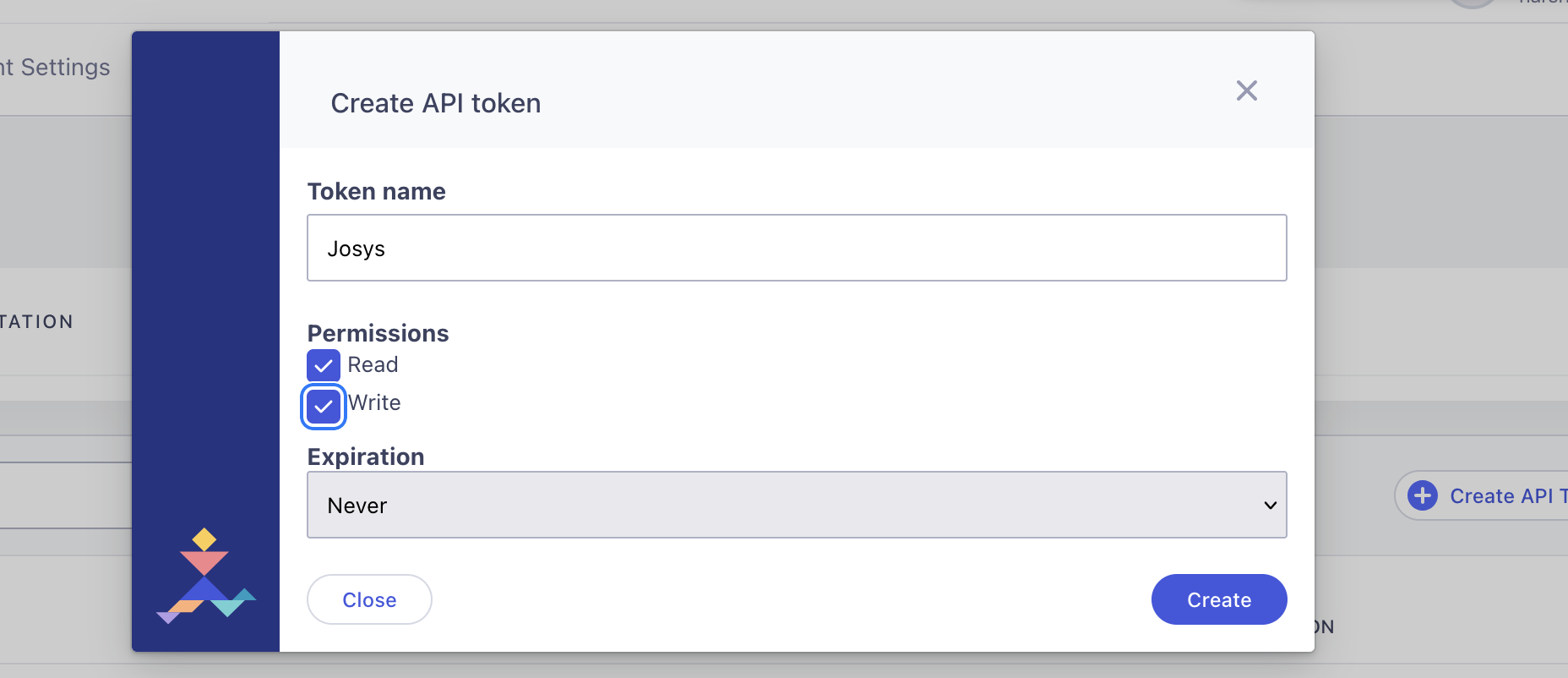The width and height of the screenshot is (1568, 678).
Task: Click the Expiration field label
Action: click(366, 457)
